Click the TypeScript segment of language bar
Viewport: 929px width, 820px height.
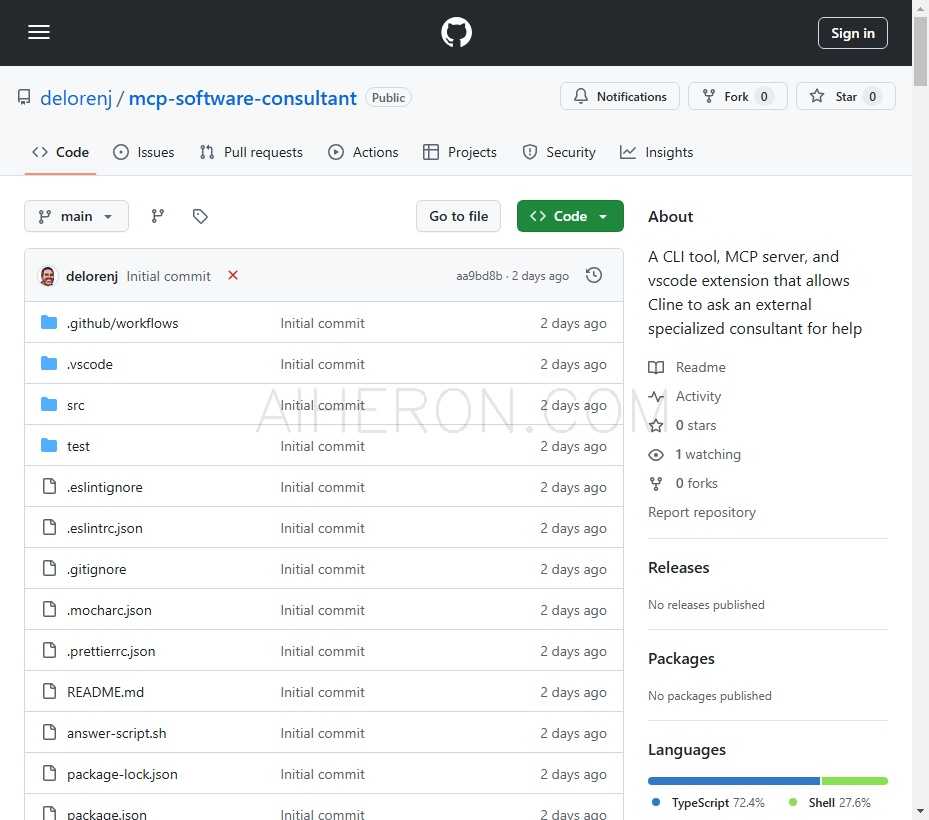(x=733, y=781)
